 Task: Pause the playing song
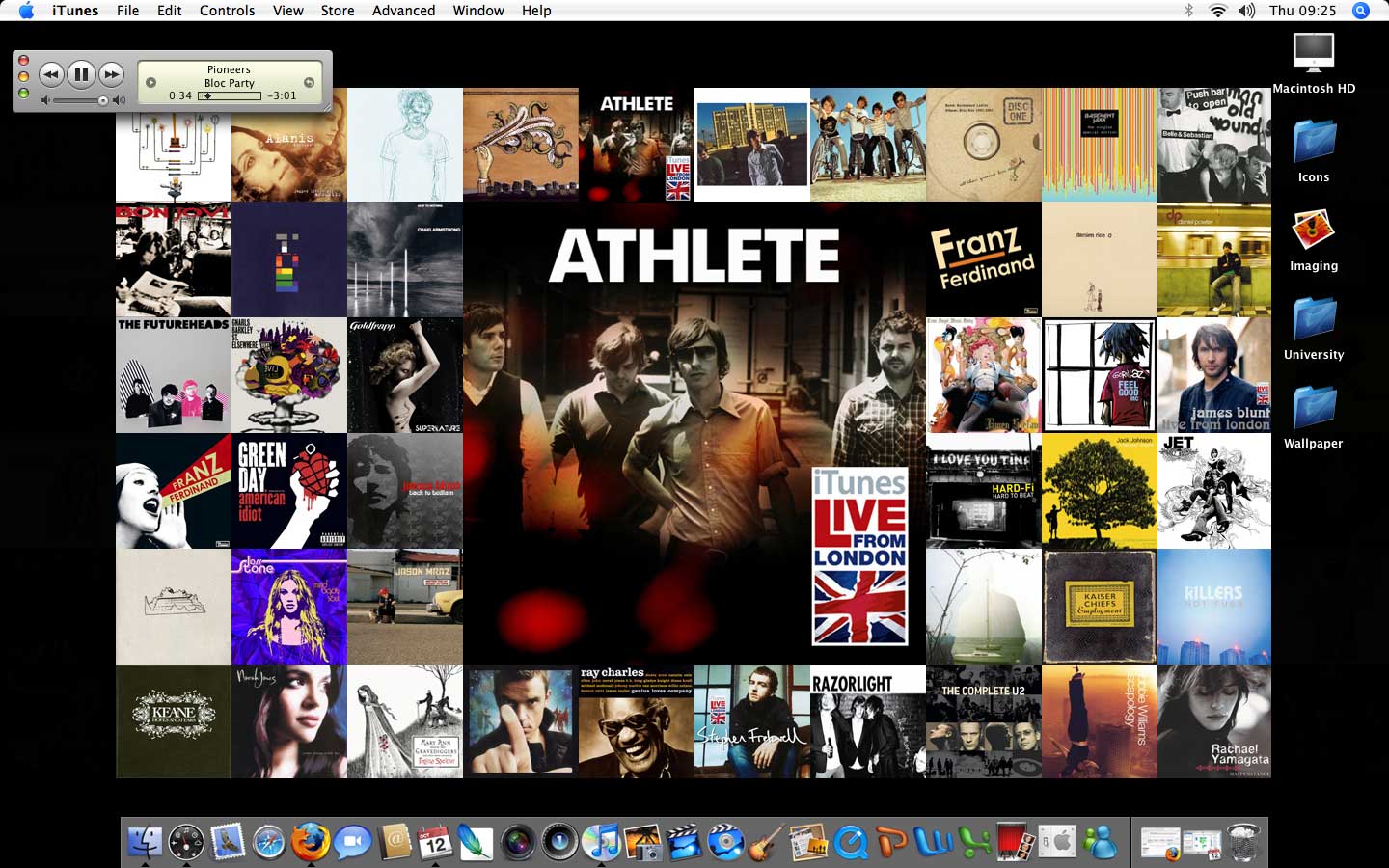pos(82,74)
